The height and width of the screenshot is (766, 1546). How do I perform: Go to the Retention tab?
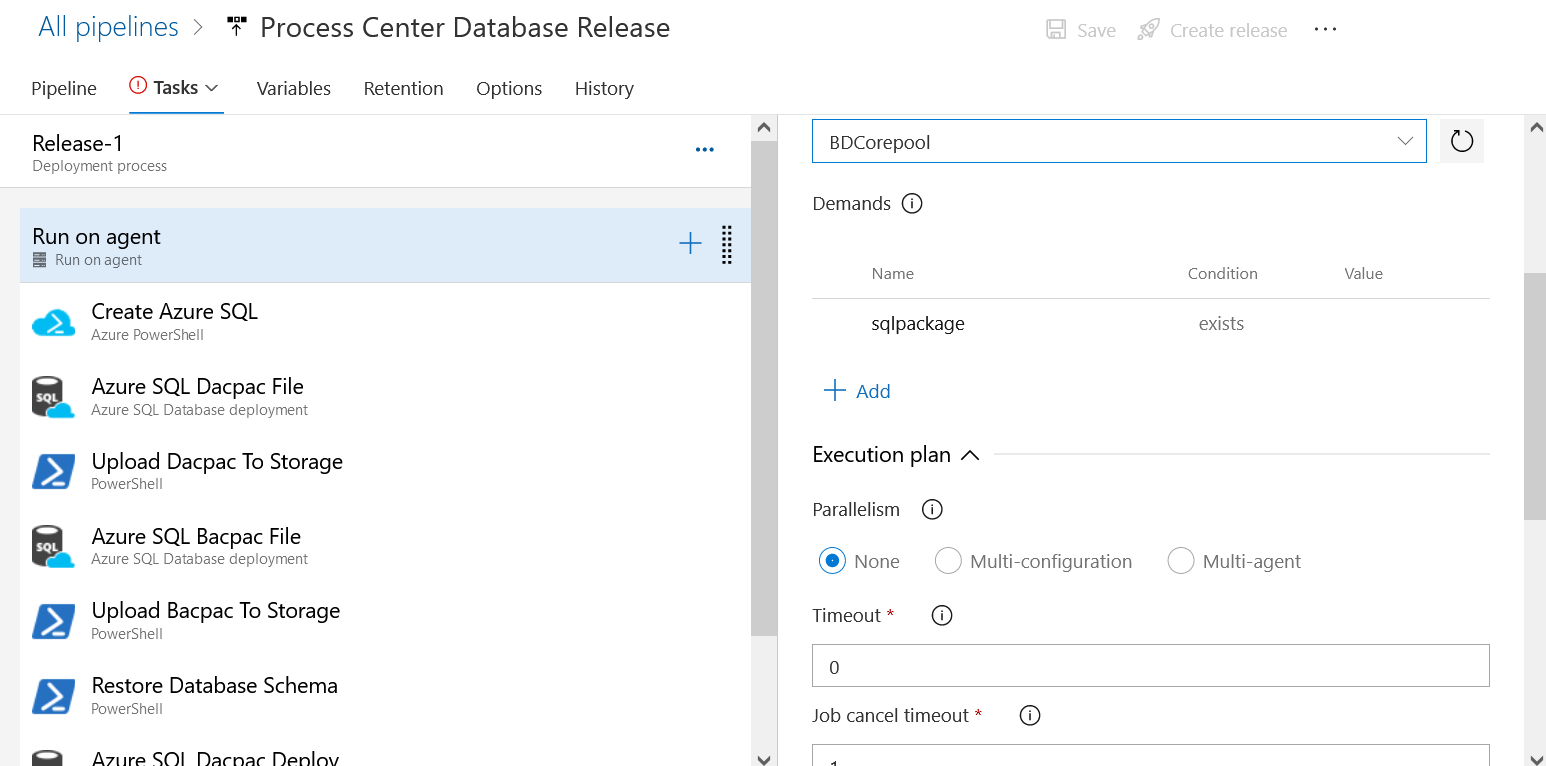tap(404, 89)
